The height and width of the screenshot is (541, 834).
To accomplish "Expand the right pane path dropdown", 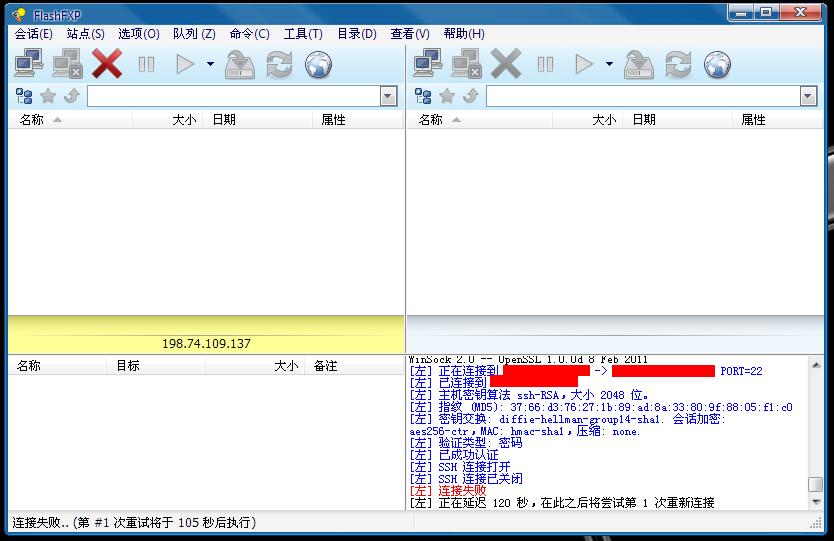I will click(808, 96).
